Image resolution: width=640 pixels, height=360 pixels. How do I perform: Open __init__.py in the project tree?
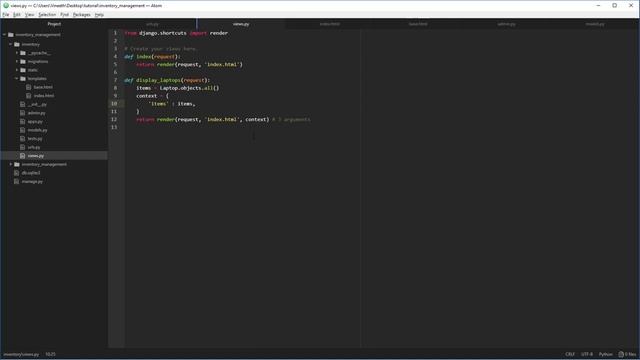[37, 104]
